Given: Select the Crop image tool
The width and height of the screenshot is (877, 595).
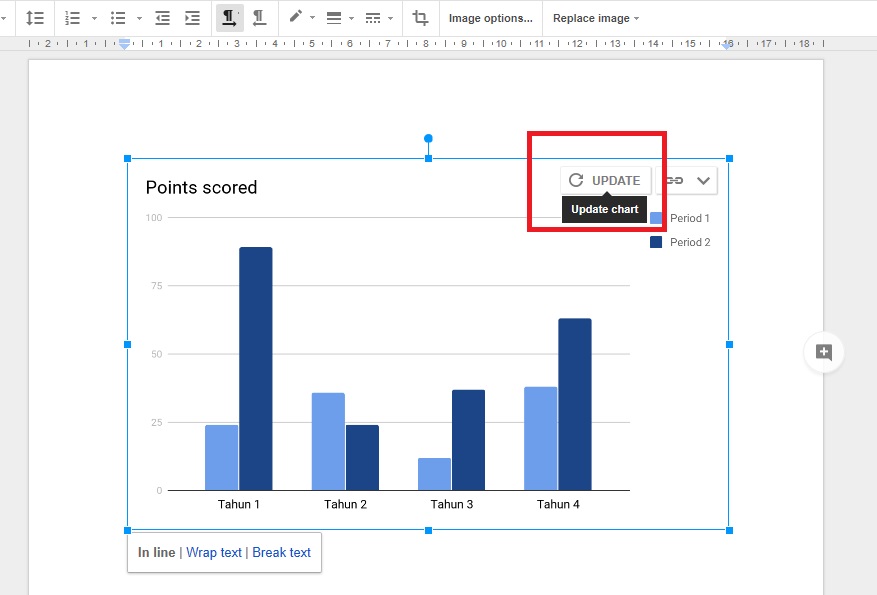Looking at the screenshot, I should point(420,17).
